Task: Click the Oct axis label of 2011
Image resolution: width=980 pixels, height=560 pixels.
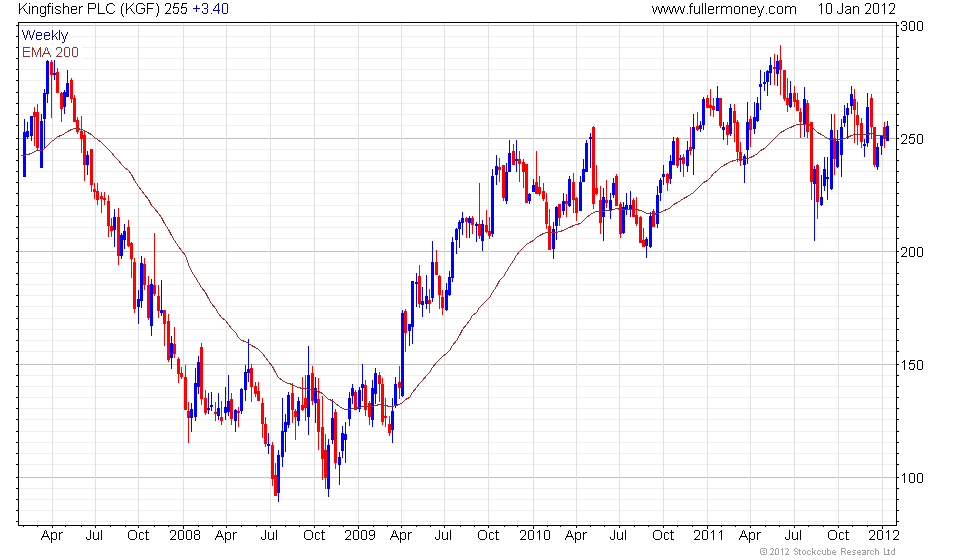Action: click(x=838, y=536)
